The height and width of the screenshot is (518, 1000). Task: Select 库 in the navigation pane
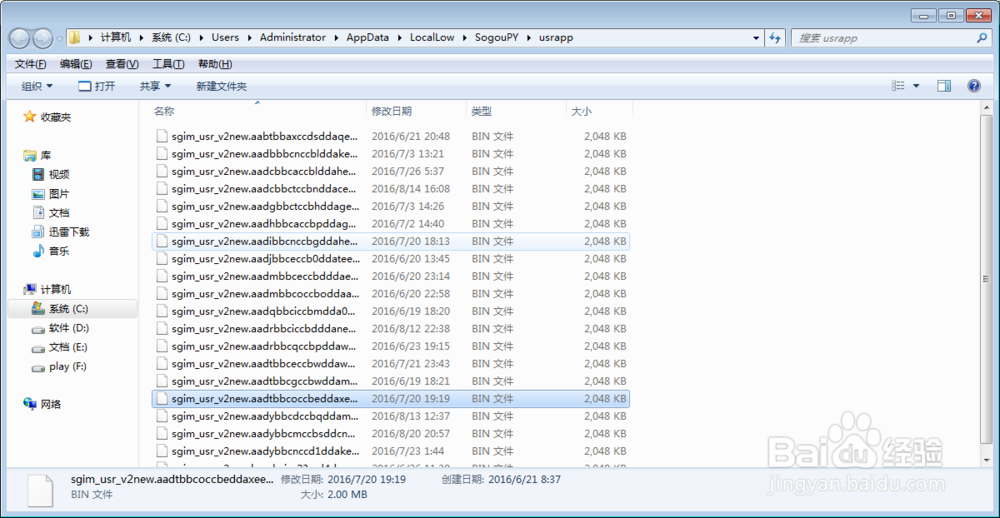tap(38, 156)
